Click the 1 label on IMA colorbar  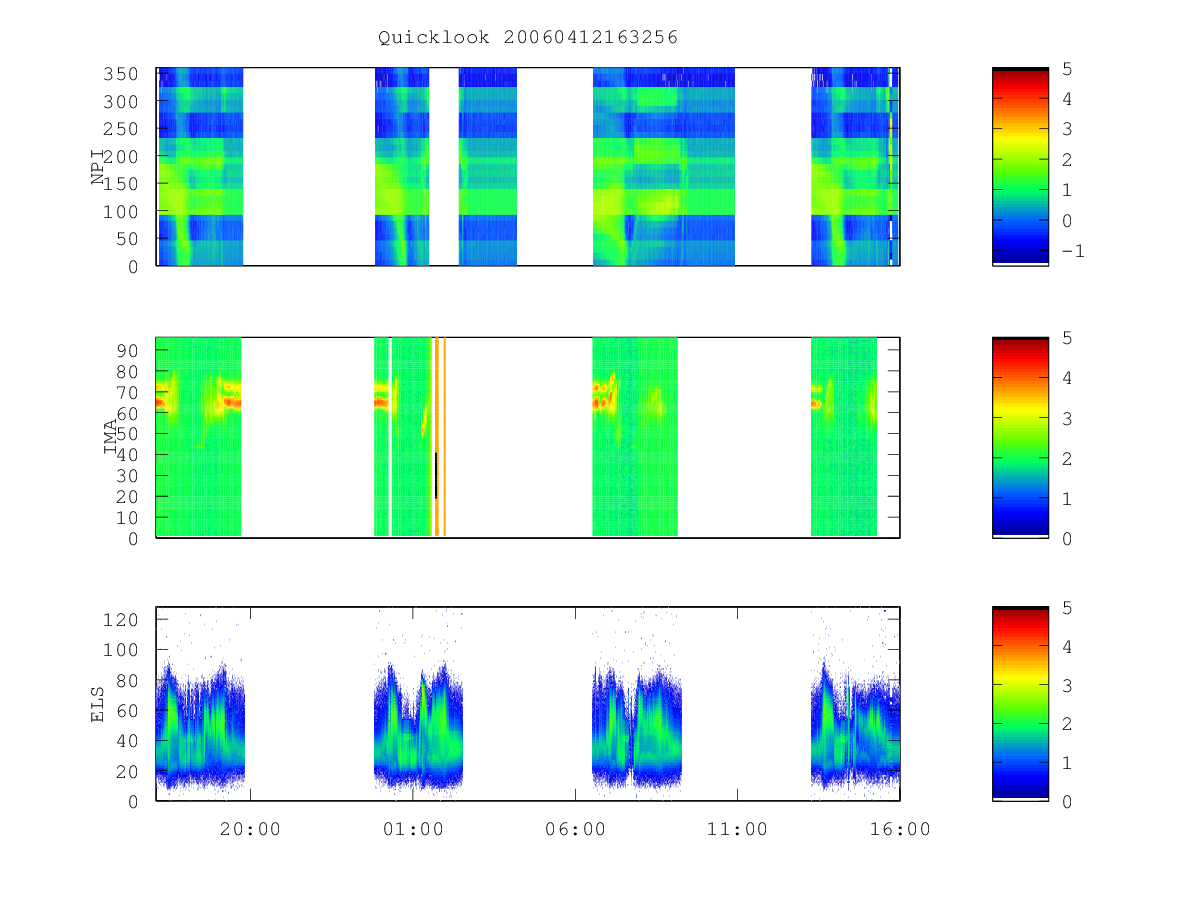pyautogui.click(x=1066, y=498)
